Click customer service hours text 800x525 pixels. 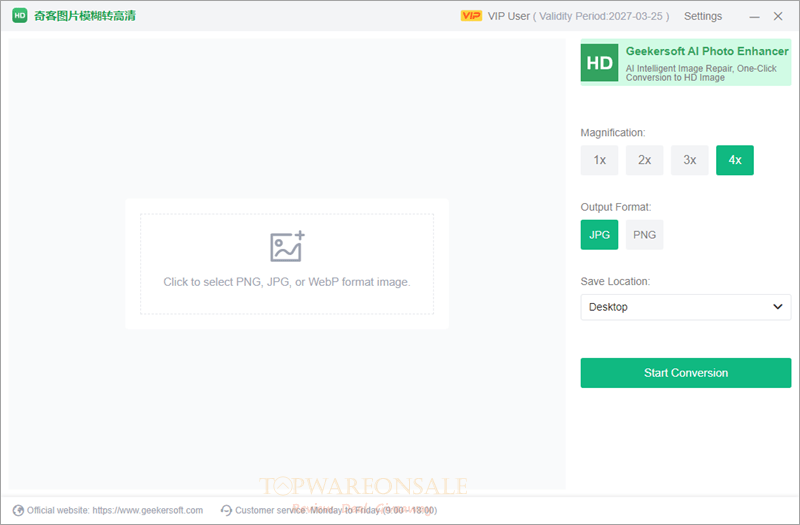[336, 510]
